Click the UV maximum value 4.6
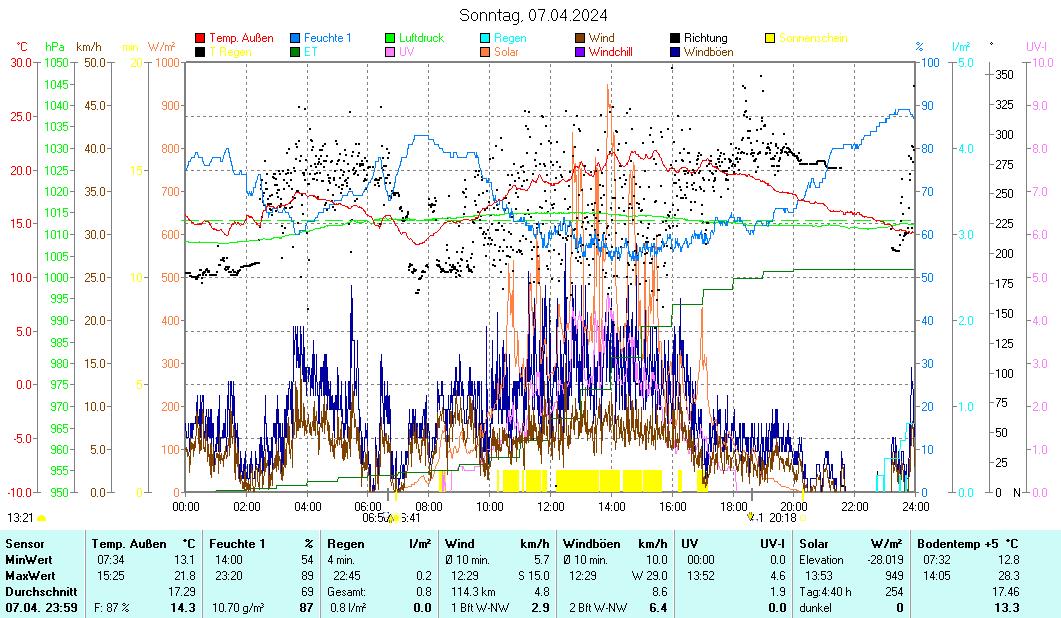Screen dimensions: 1061x618 click(x=778, y=576)
